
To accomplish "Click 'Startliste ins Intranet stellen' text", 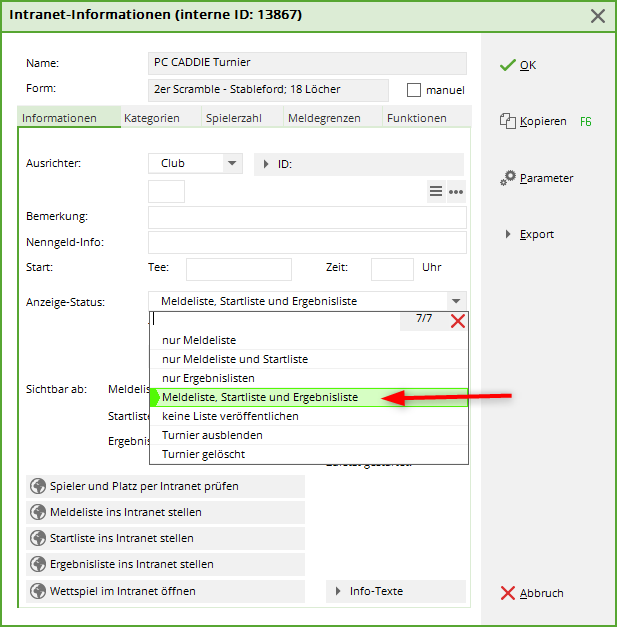I will coord(122,538).
